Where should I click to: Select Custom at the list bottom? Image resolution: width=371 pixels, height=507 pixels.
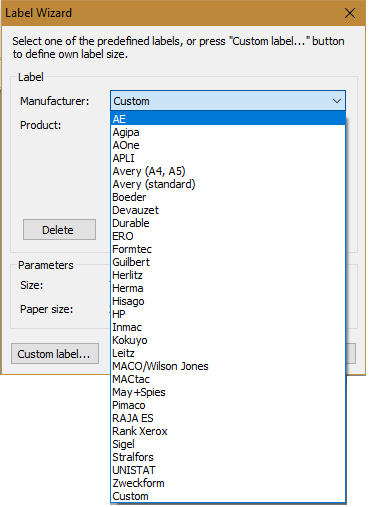(228, 496)
